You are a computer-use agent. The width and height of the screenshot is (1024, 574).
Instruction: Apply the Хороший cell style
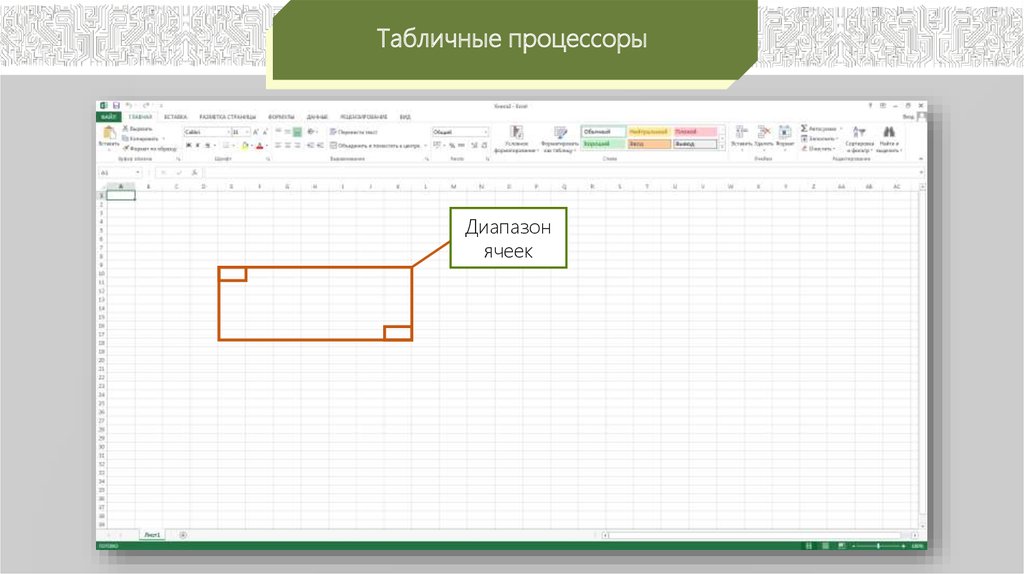coord(603,144)
